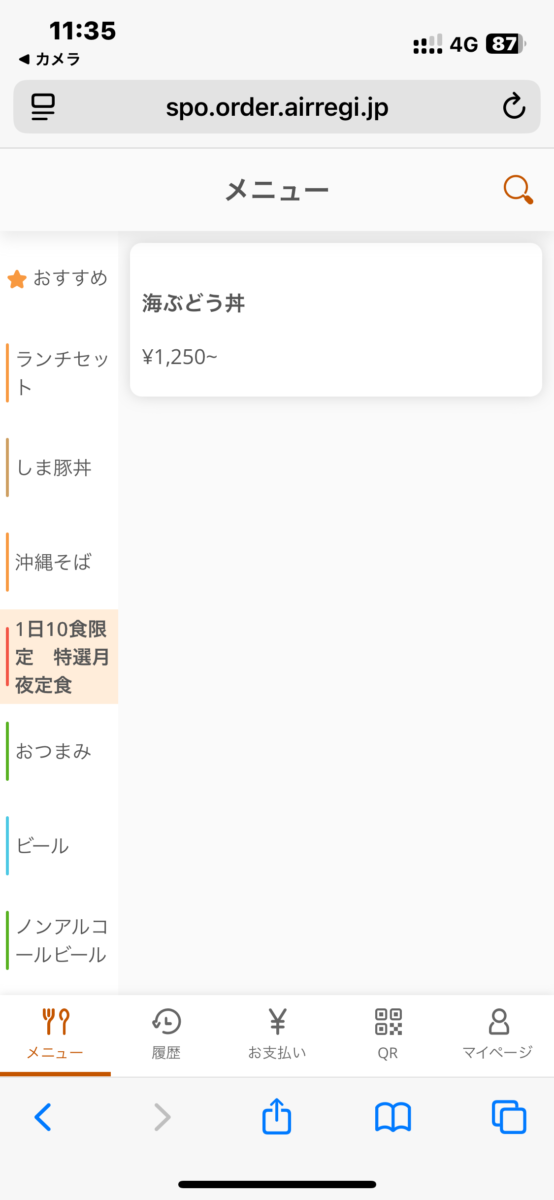Viewport: 554px width, 1200px height.
Task: Show all Safari tabs icon
Action: click(509, 1117)
